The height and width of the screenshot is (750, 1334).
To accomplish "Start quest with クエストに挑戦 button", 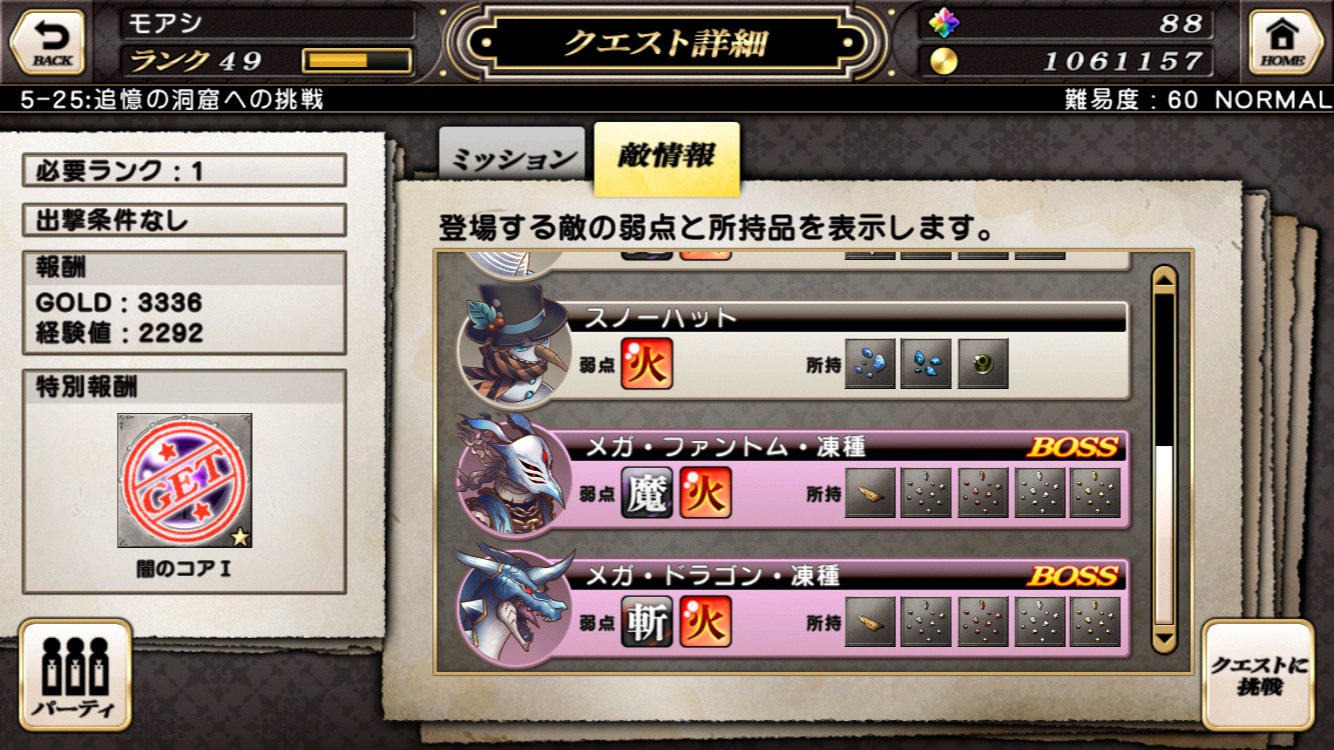I will coord(1258,676).
